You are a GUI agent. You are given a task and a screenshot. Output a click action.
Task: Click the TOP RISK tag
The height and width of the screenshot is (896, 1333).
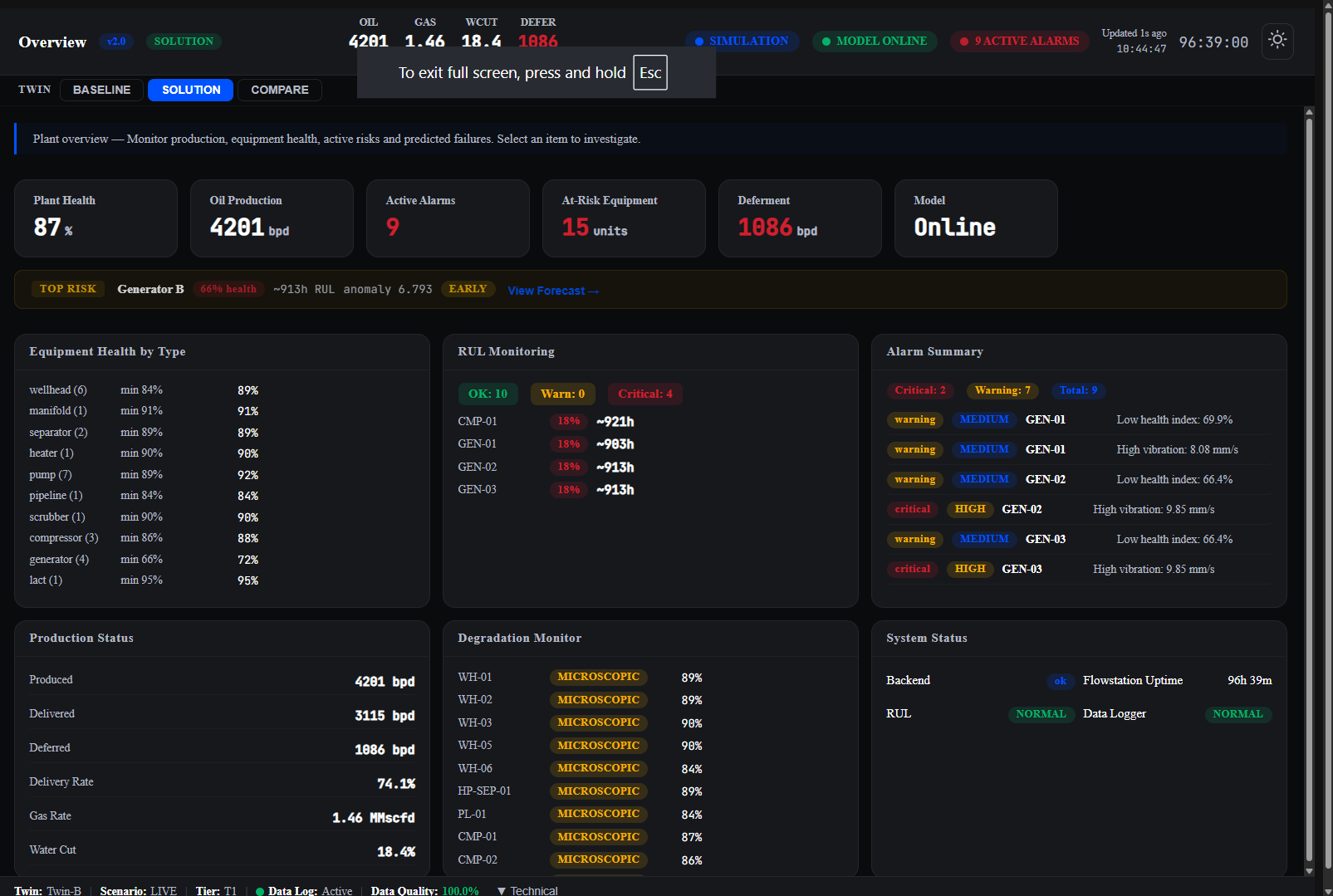point(68,289)
